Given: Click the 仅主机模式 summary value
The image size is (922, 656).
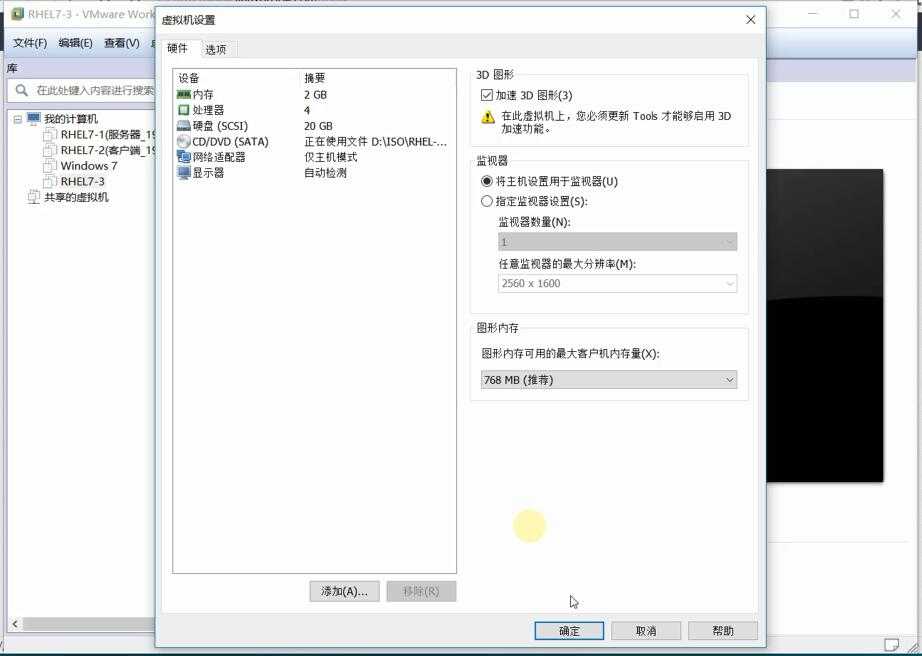Looking at the screenshot, I should coord(330,157).
